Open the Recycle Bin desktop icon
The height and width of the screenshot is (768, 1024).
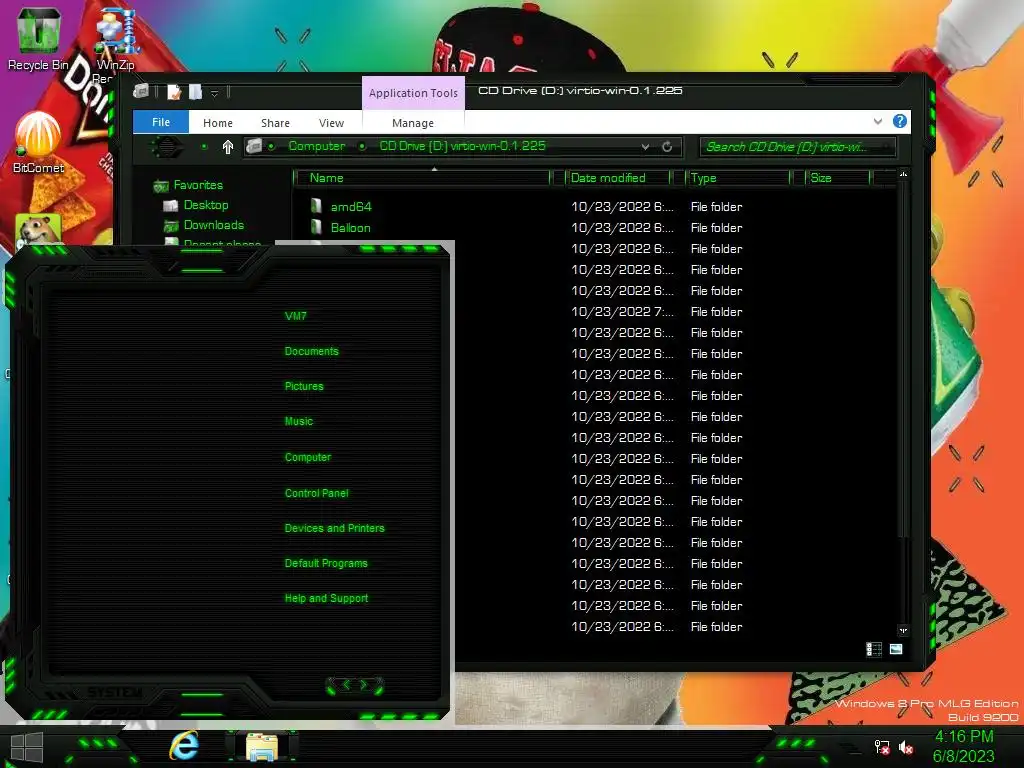pyautogui.click(x=38, y=38)
